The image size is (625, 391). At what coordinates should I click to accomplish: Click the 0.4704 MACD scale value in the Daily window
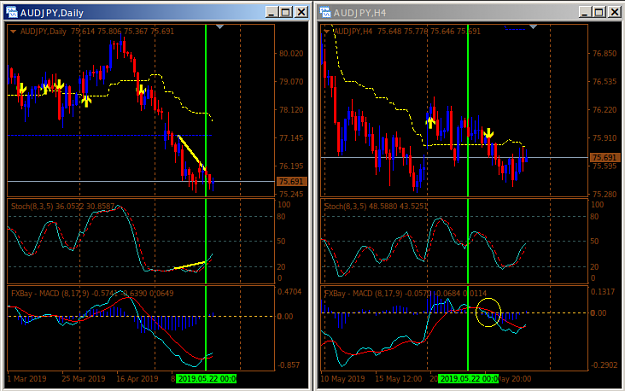(289, 292)
